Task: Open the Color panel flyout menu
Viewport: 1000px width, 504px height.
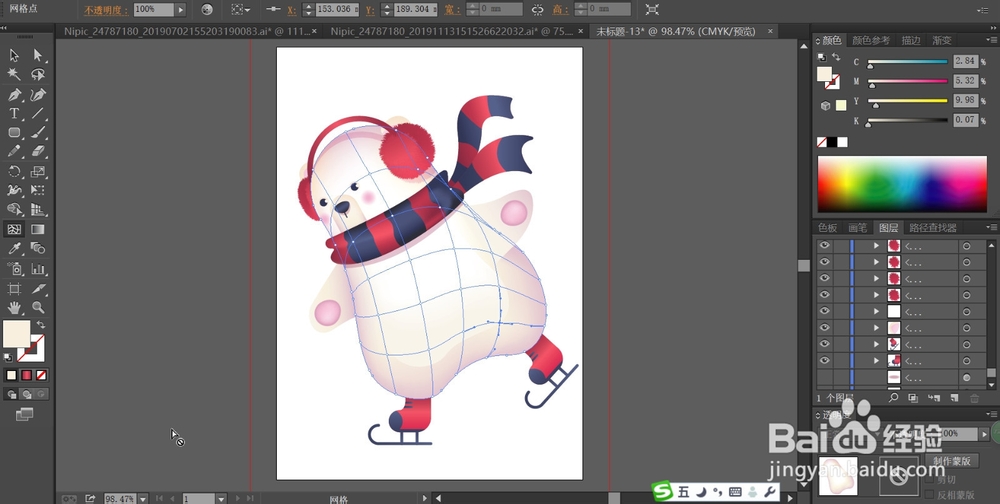Action: tap(991, 40)
